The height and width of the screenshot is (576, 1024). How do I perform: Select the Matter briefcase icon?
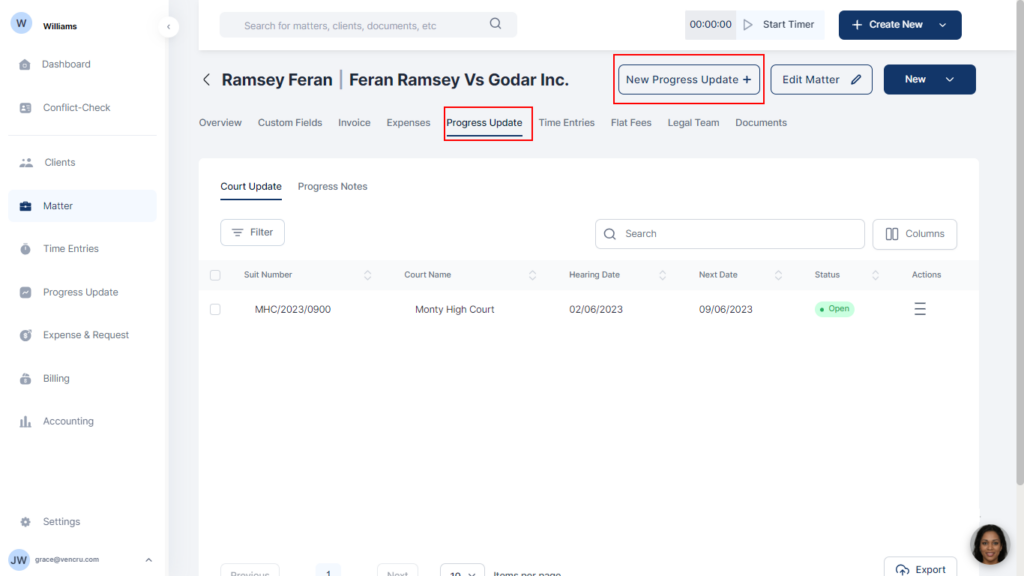tap(25, 206)
